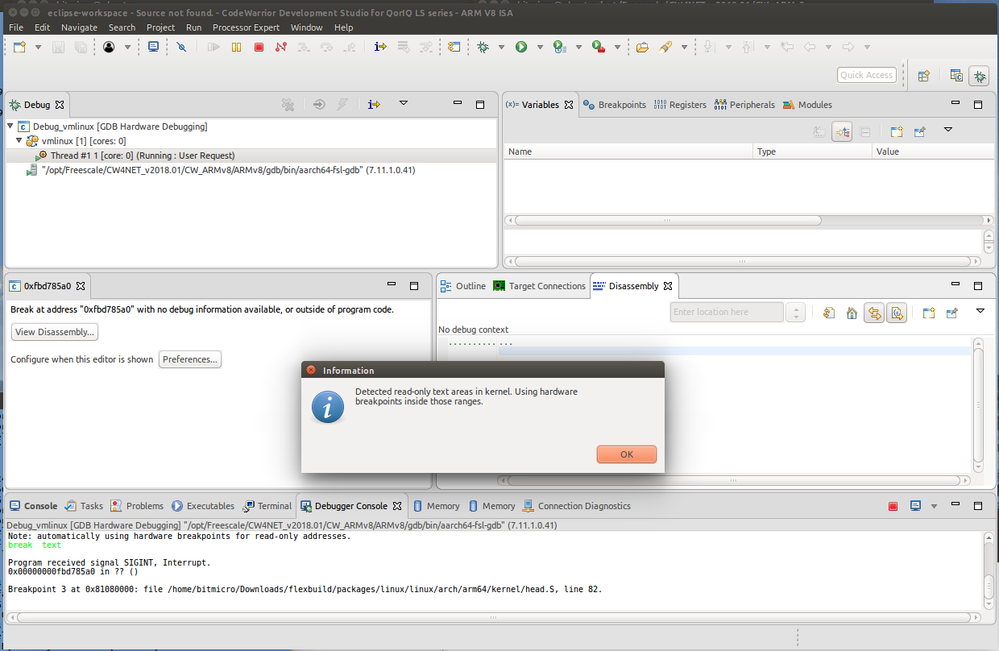
Task: Open a console with the monitor toolbar icon
Action: click(x=154, y=47)
